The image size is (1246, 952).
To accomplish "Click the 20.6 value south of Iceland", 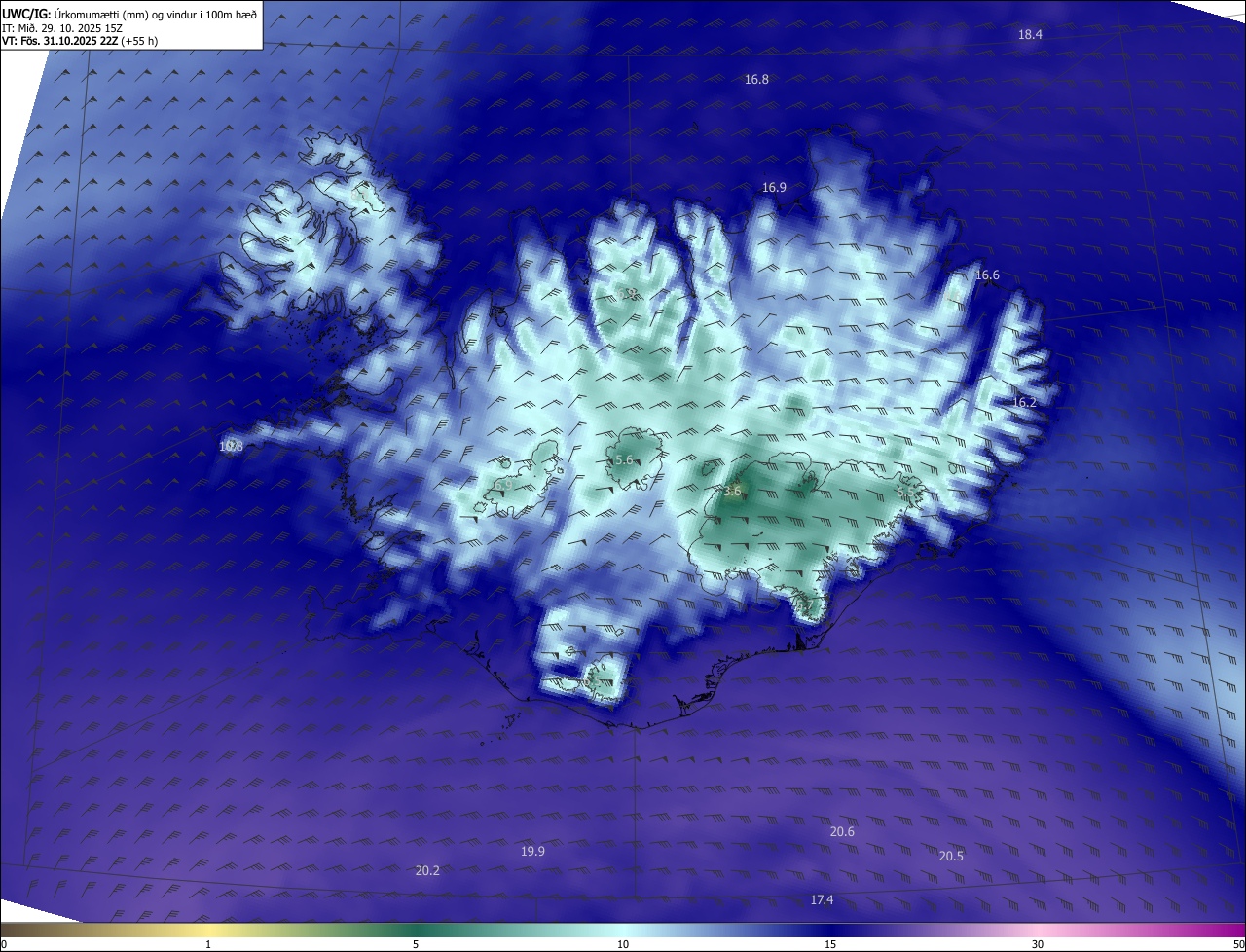I will (842, 832).
